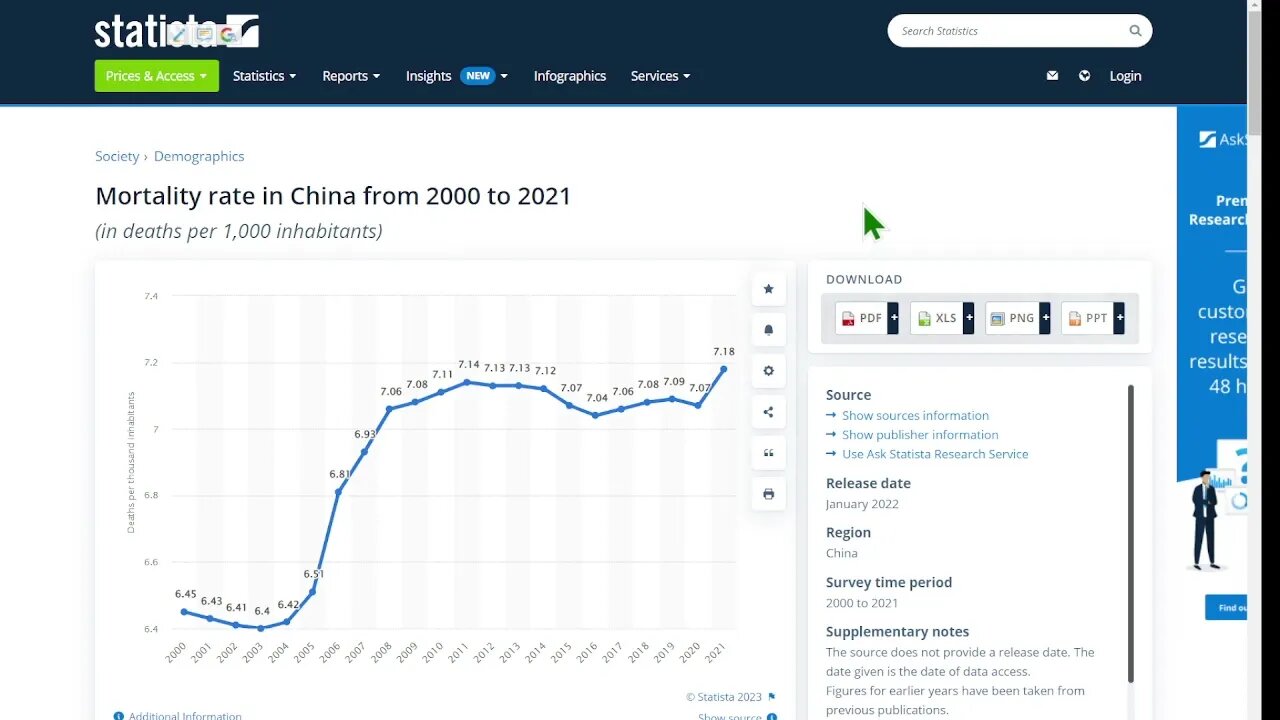Click the Release date value January 2022

click(862, 504)
